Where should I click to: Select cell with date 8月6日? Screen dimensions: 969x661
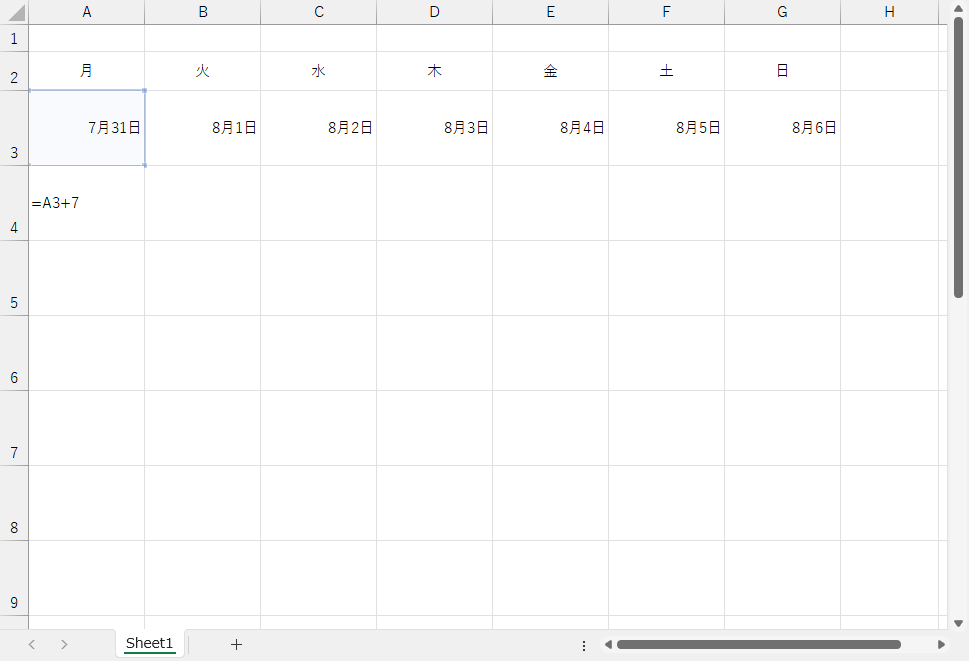coord(782,128)
